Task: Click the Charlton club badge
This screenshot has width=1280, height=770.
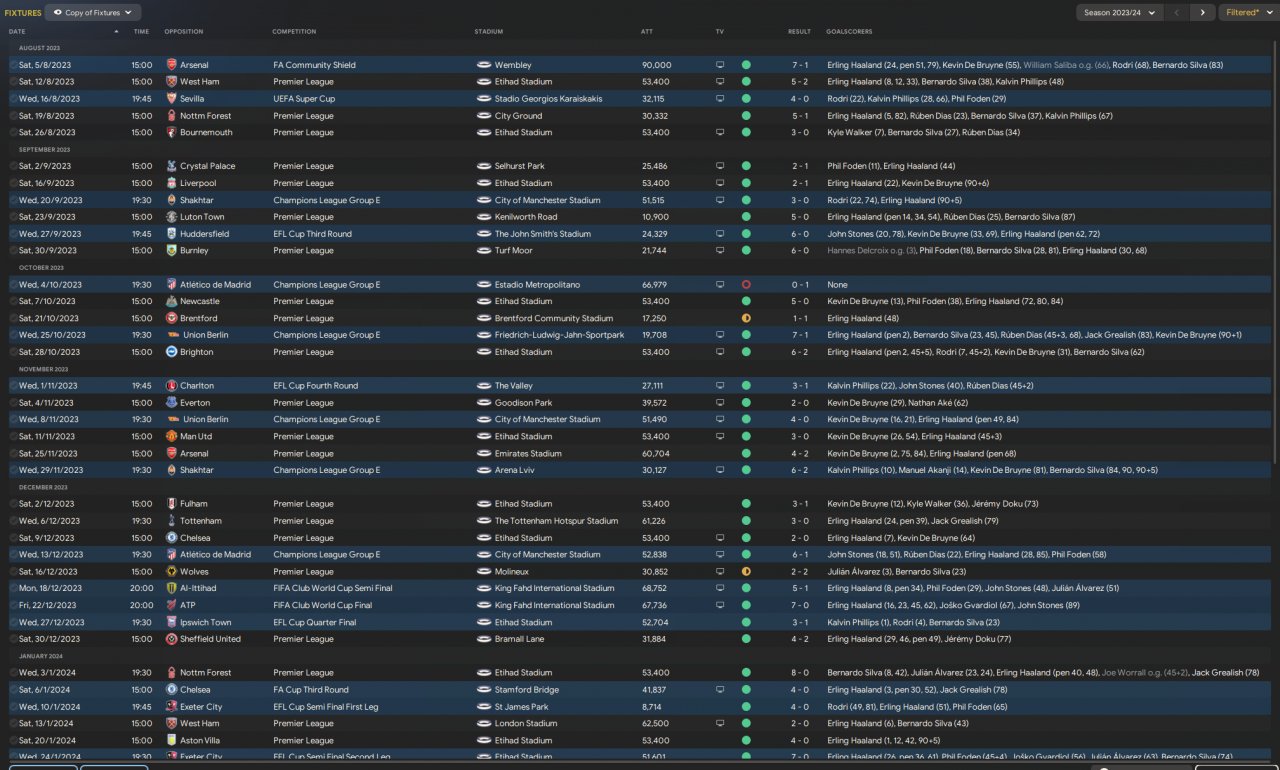Action: [x=171, y=386]
